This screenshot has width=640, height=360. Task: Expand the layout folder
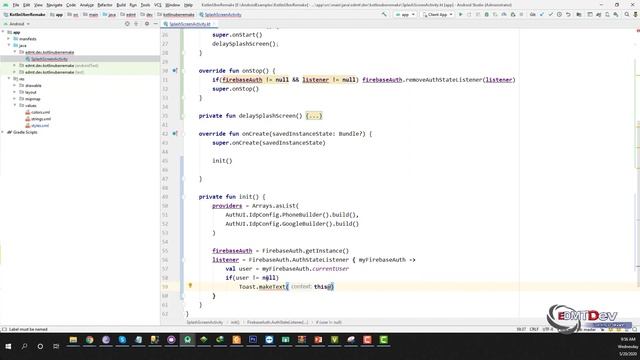pyautogui.click(x=15, y=92)
